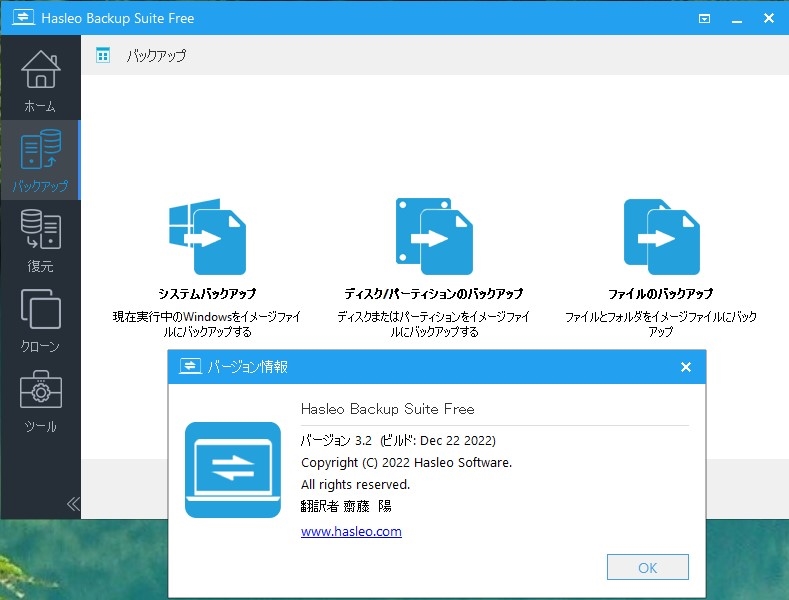
Task: Click the ファイルとフォルダ description text
Action: click(x=661, y=324)
